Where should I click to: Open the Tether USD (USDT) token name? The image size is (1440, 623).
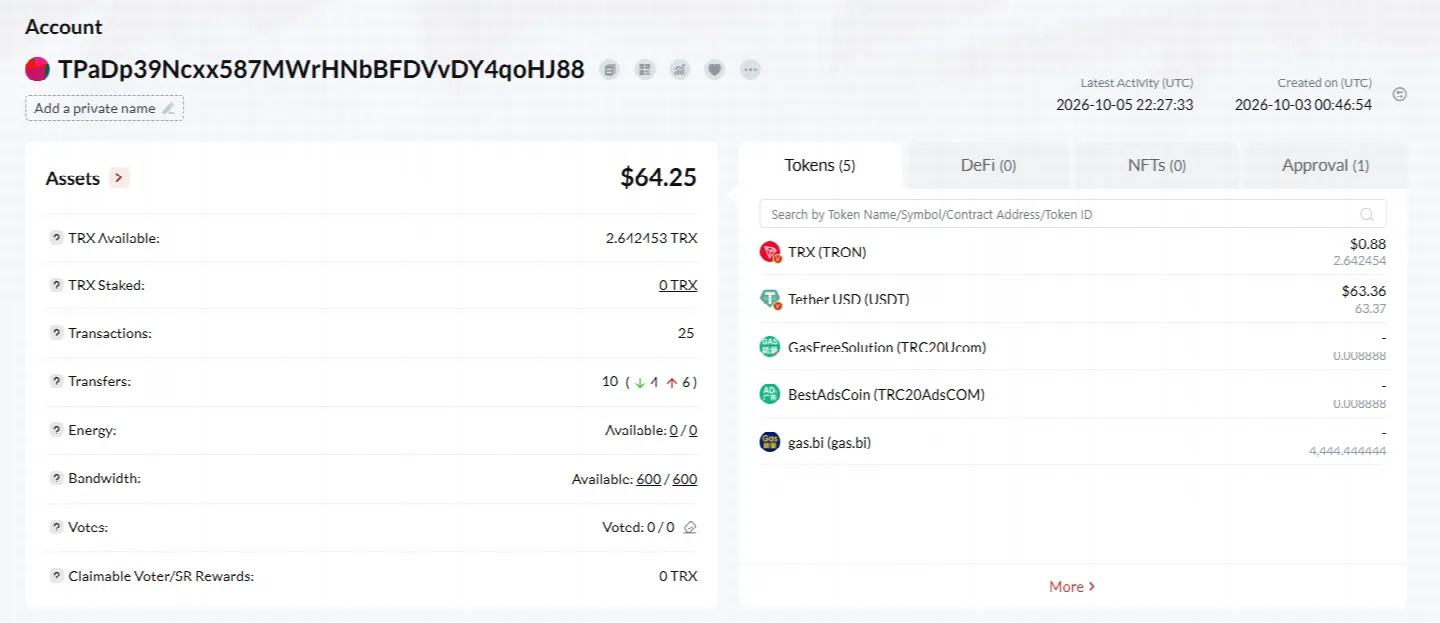[849, 299]
